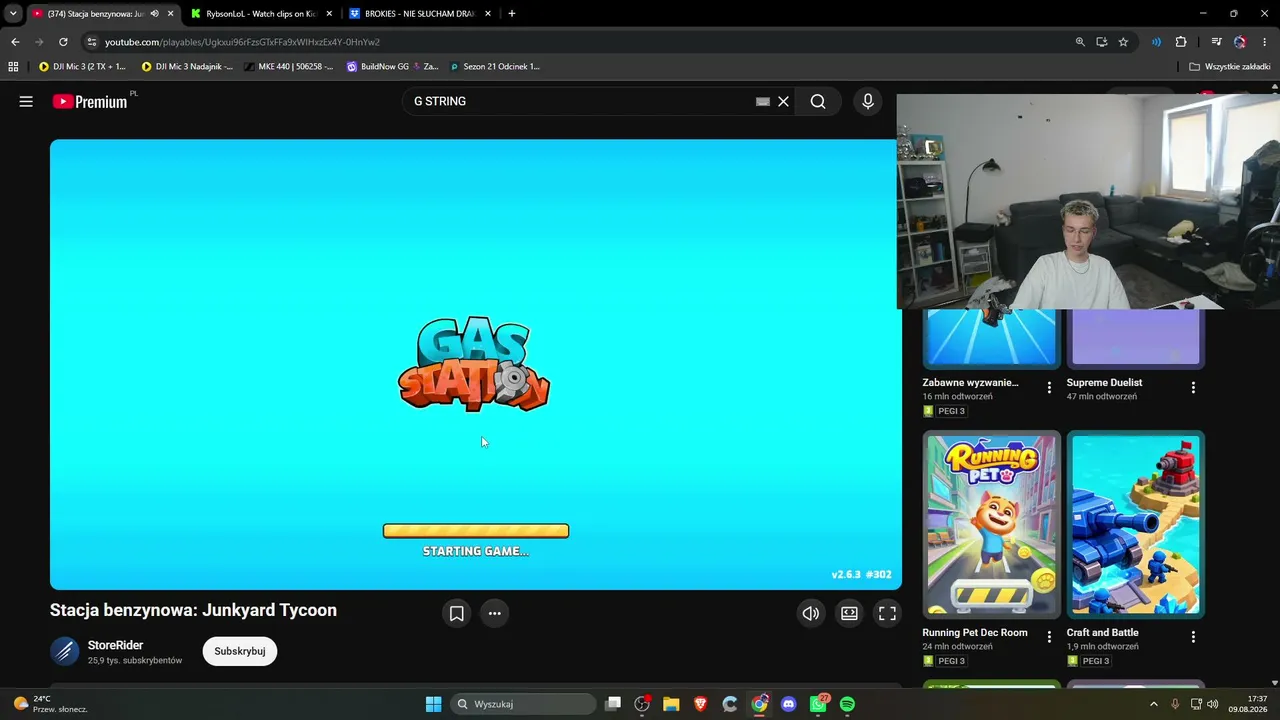Open Sezon 21 Odcinek bookmark

click(x=494, y=67)
